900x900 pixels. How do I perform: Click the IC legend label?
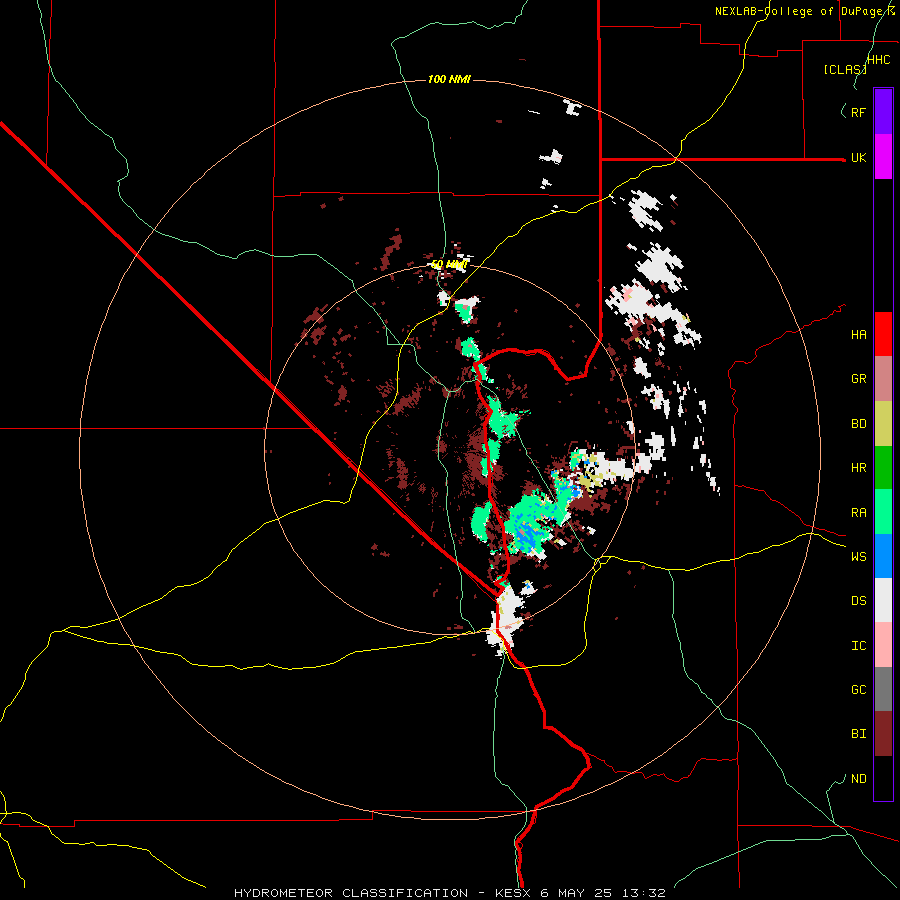coord(858,646)
